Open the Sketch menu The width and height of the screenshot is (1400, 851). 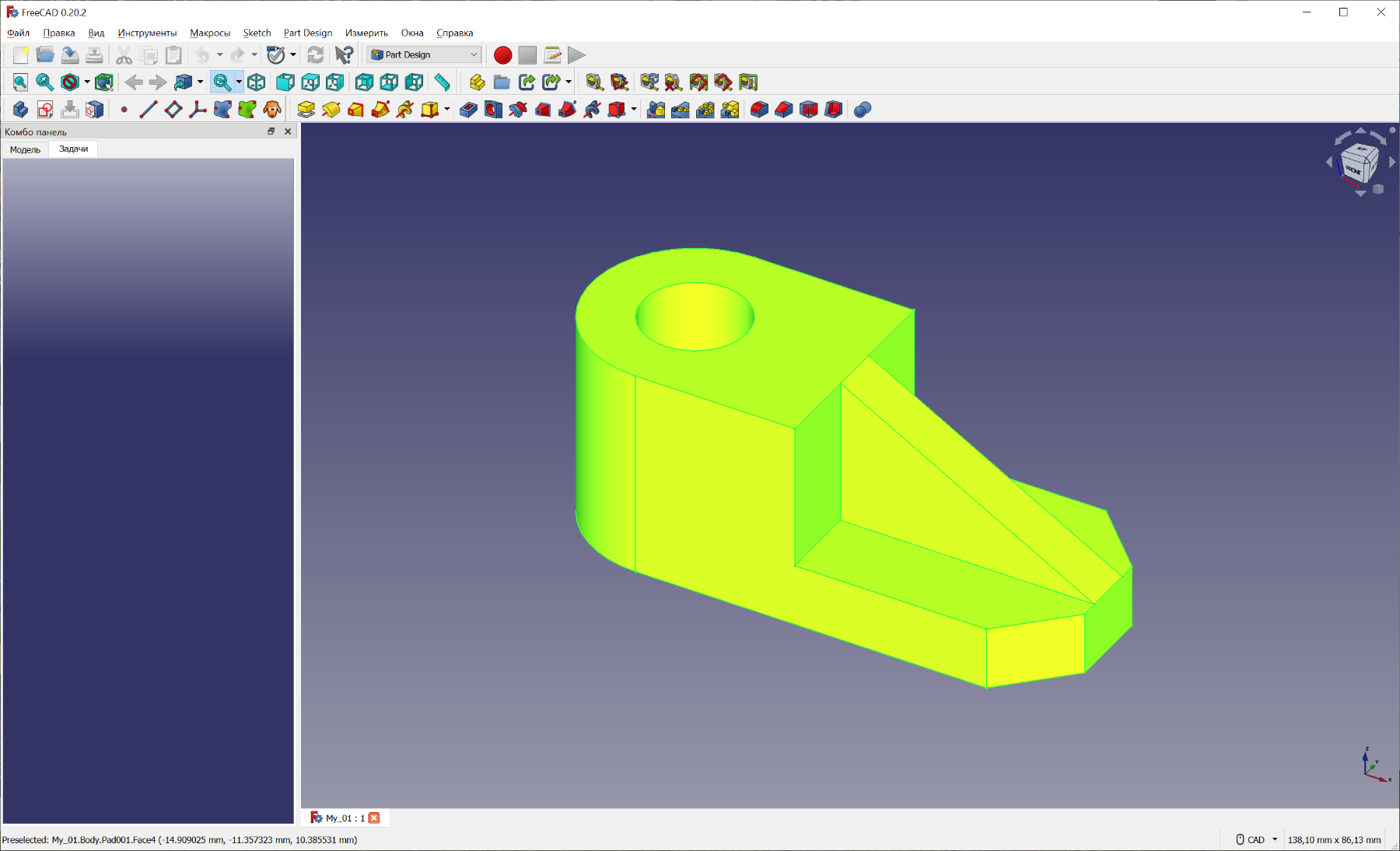257,33
